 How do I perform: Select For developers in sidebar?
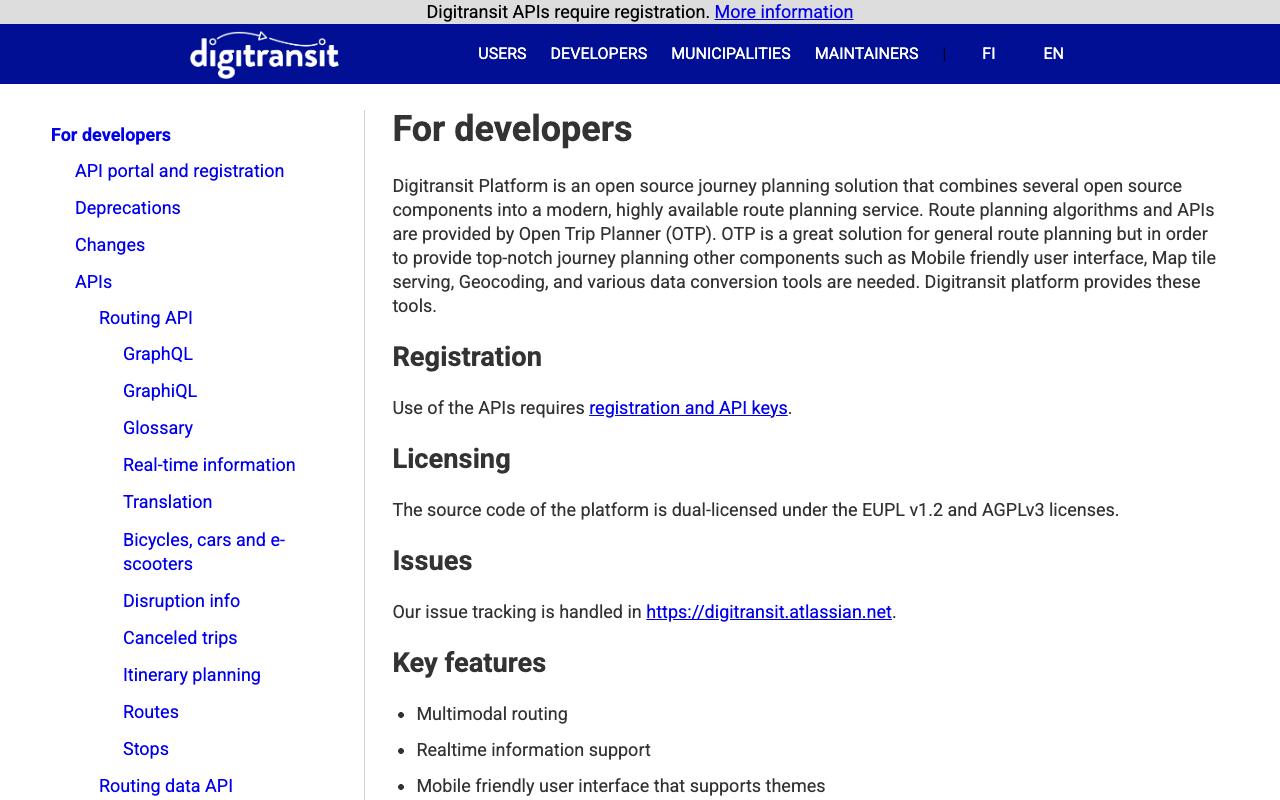111,135
